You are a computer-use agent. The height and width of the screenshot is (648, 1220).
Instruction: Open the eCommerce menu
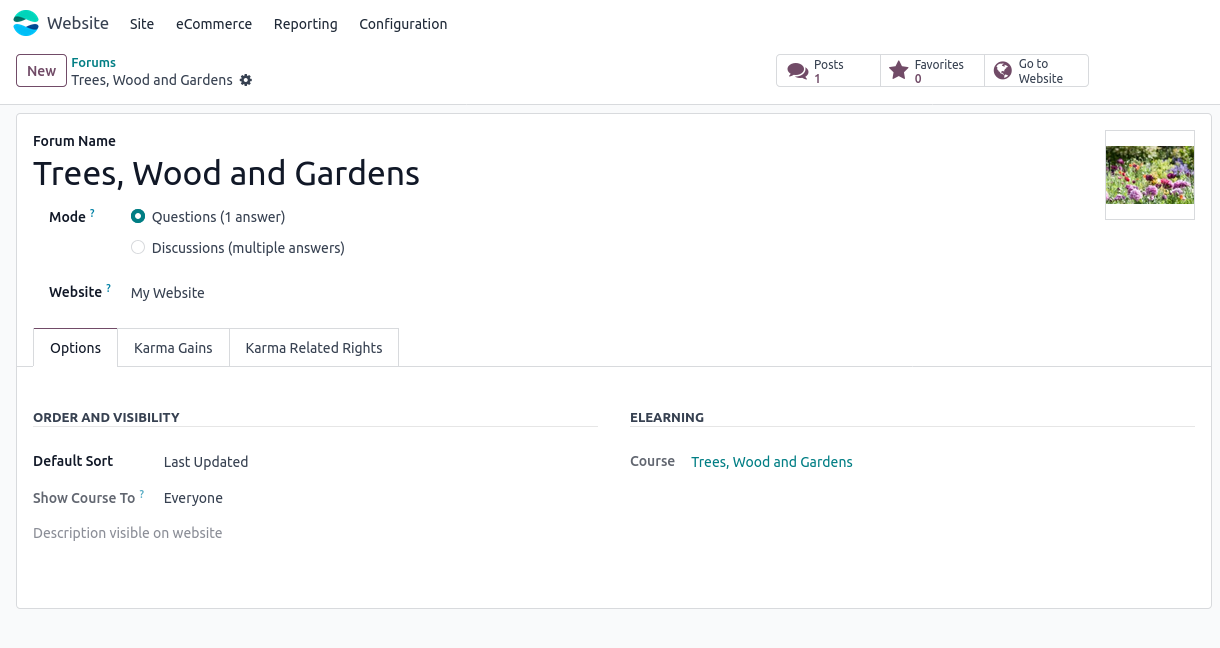click(x=214, y=24)
